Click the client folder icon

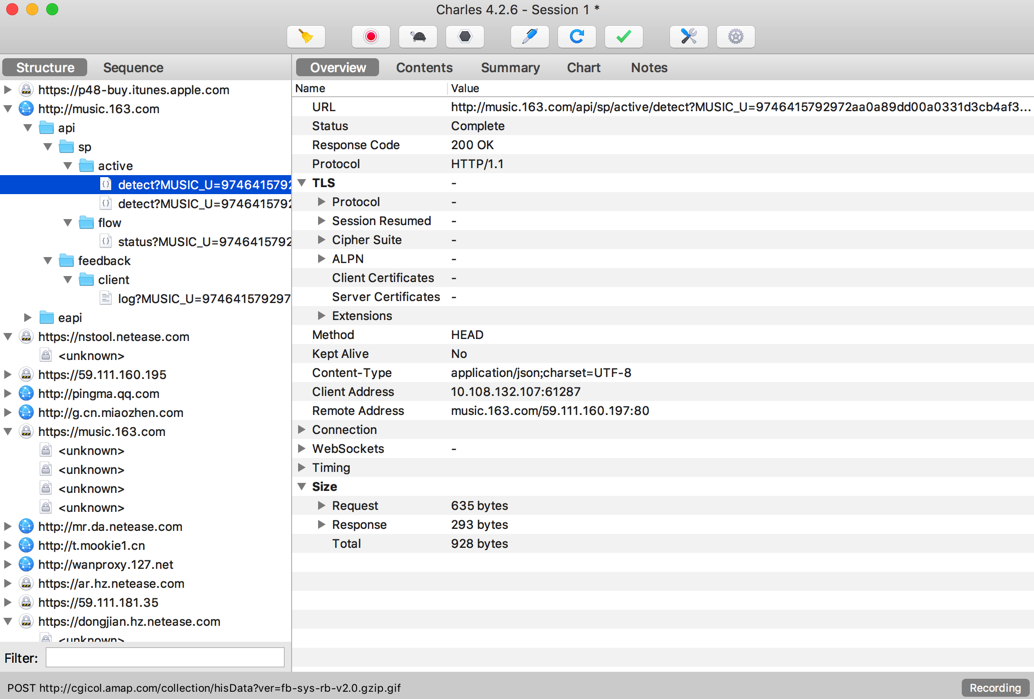(86, 280)
